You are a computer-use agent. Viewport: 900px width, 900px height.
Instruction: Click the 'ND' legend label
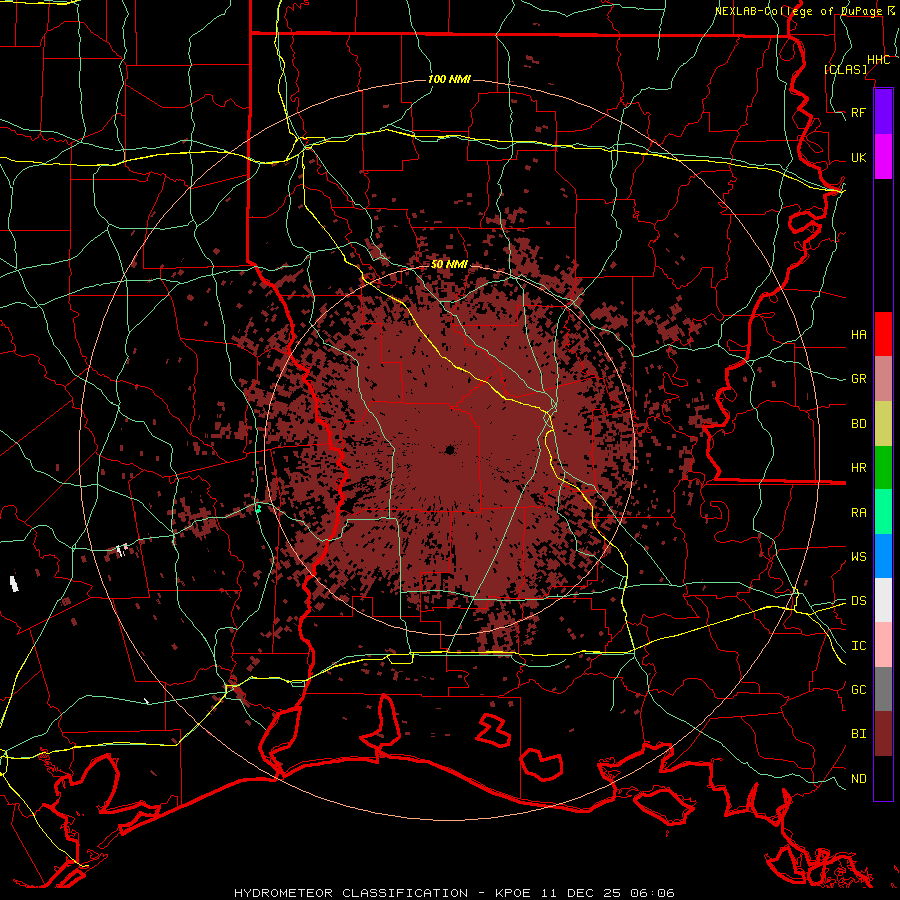[858, 779]
